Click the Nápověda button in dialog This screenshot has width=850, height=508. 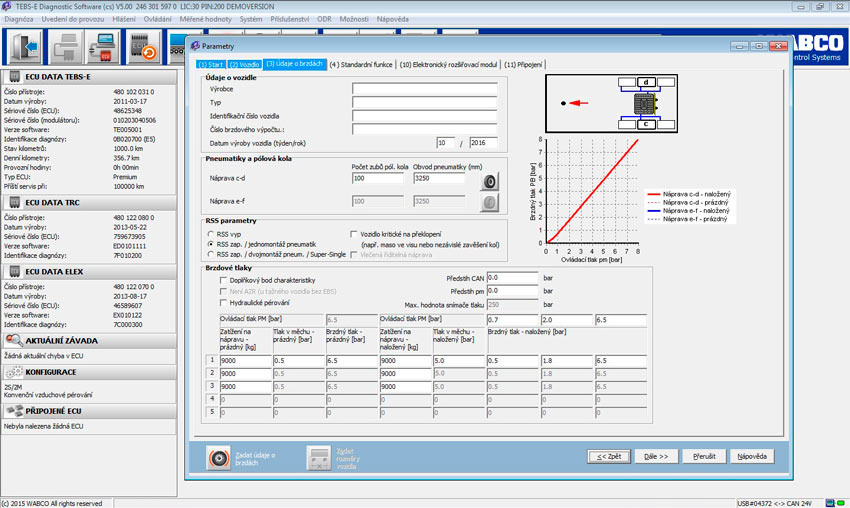tap(752, 456)
